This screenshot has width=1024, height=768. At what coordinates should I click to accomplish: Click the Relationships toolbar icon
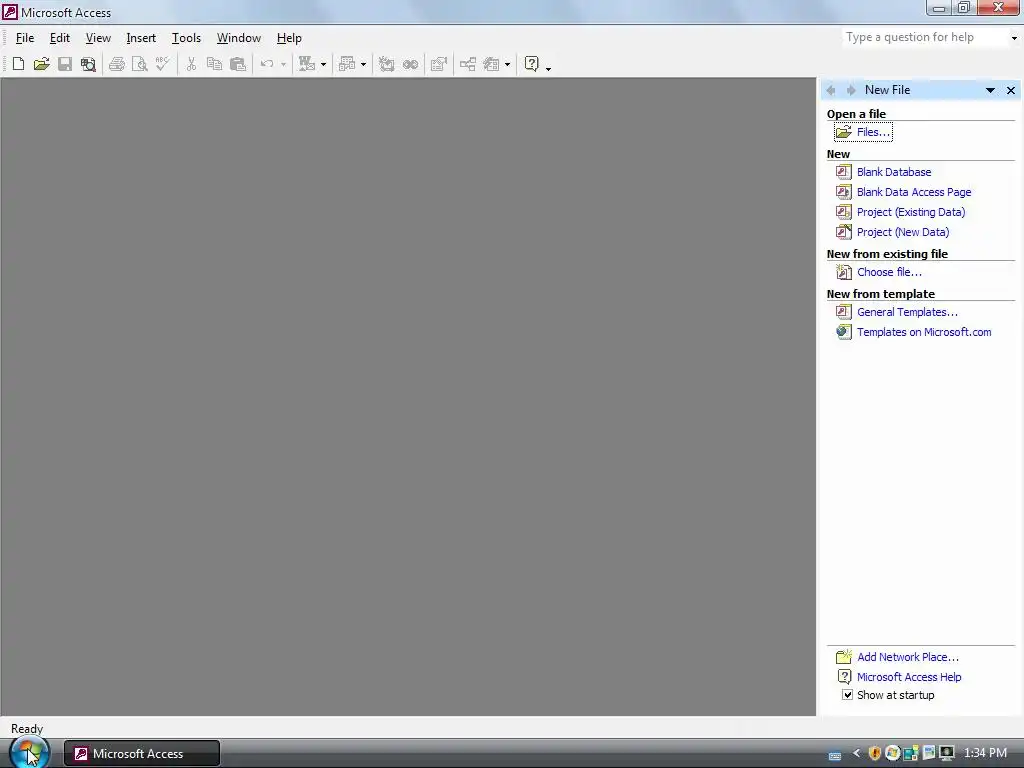point(468,64)
